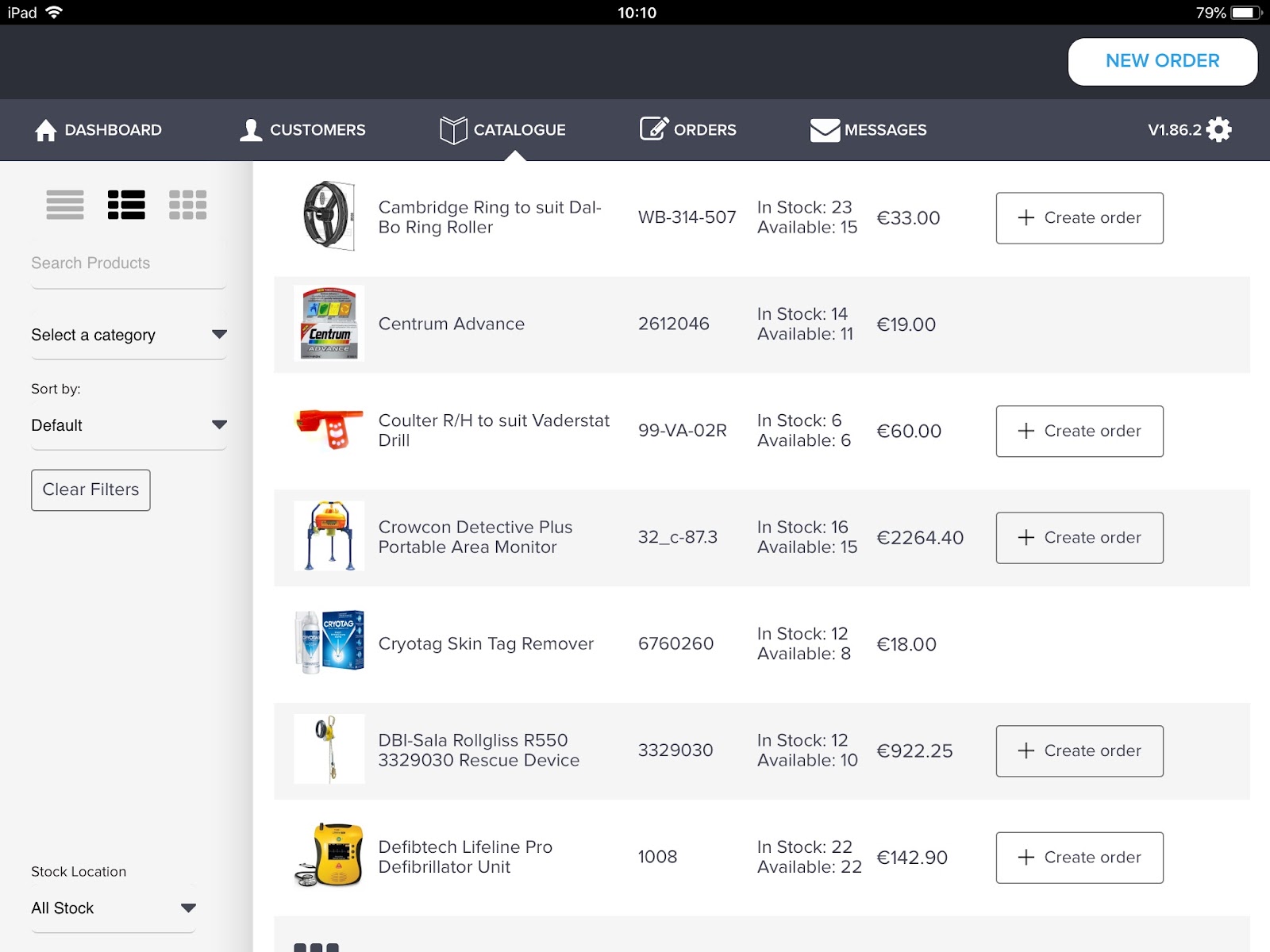Tap SKU code '99-VA-02R'

click(x=683, y=431)
